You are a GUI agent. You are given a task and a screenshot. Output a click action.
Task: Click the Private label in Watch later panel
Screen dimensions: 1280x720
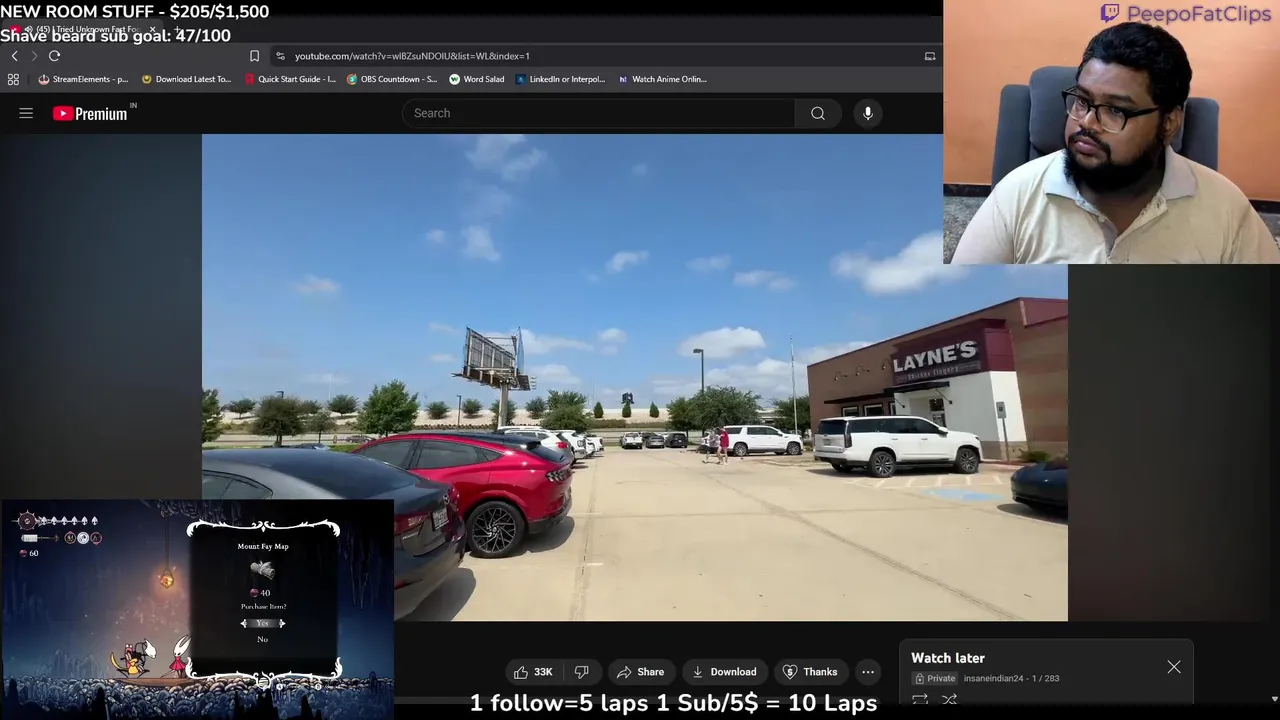point(934,678)
